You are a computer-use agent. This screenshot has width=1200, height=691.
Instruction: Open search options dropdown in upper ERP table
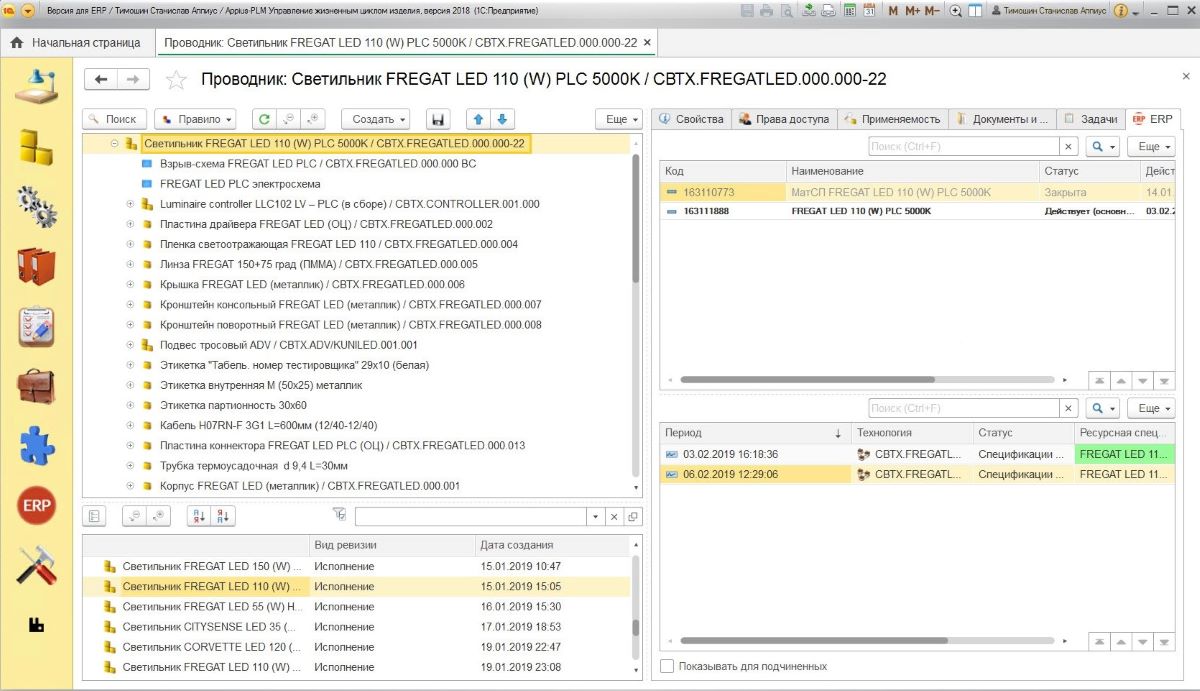(x=1102, y=146)
